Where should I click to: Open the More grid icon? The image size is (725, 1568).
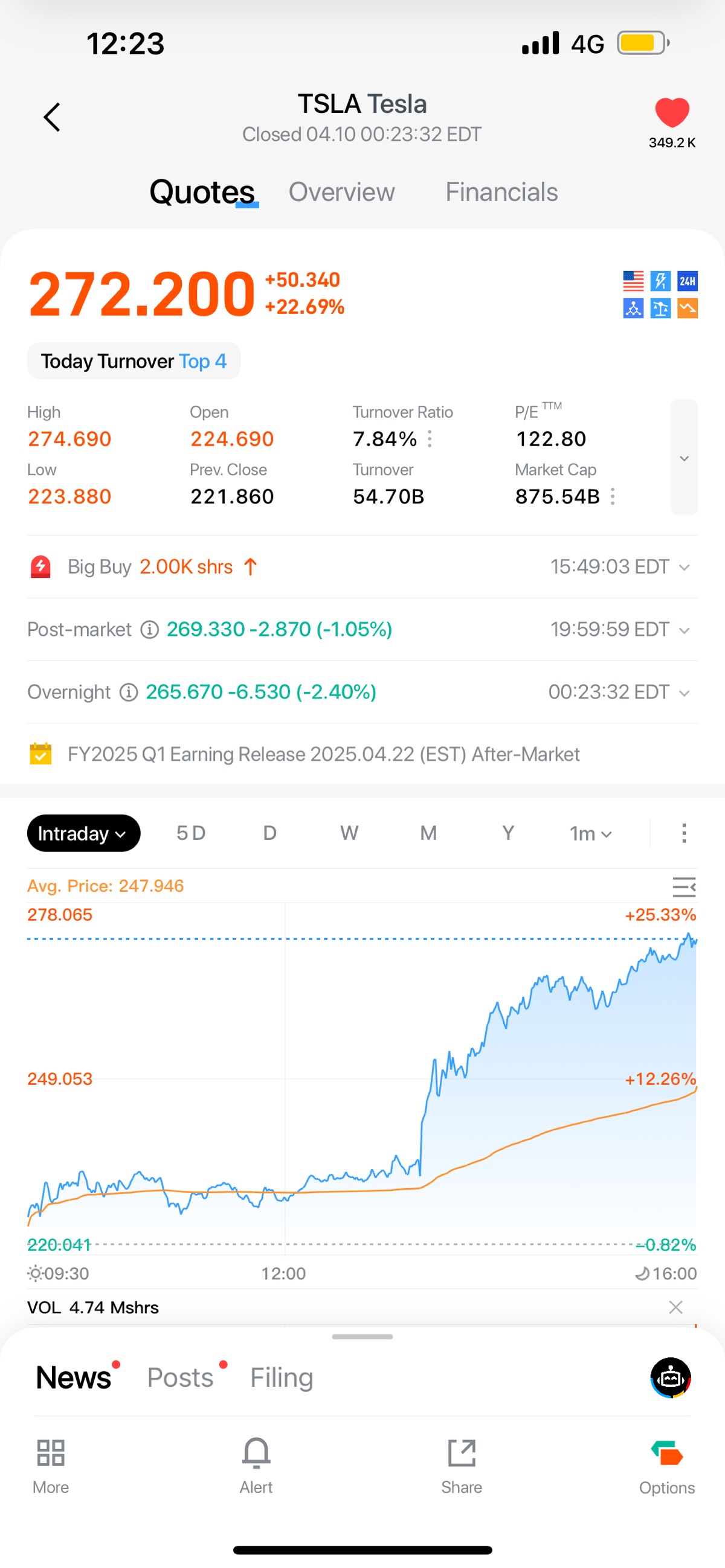point(51,1453)
